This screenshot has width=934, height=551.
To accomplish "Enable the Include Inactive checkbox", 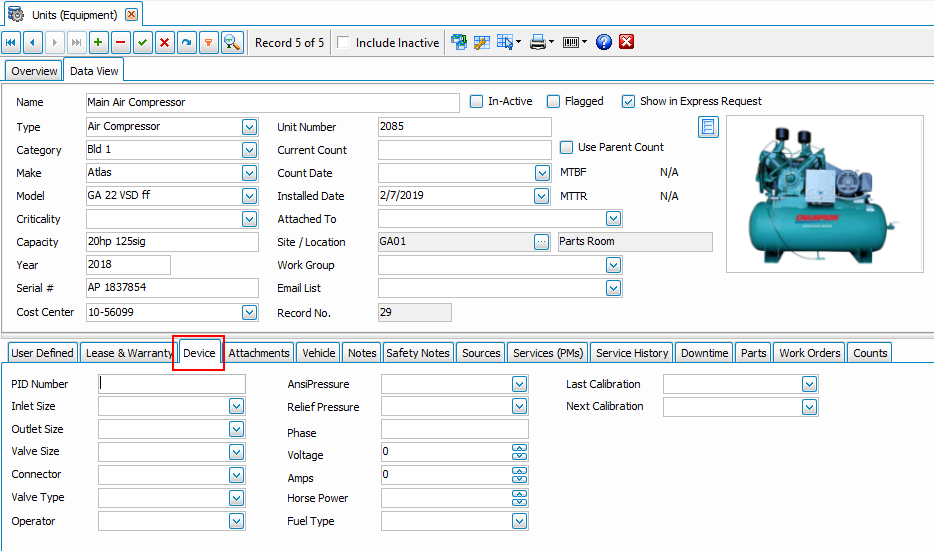I will point(343,43).
